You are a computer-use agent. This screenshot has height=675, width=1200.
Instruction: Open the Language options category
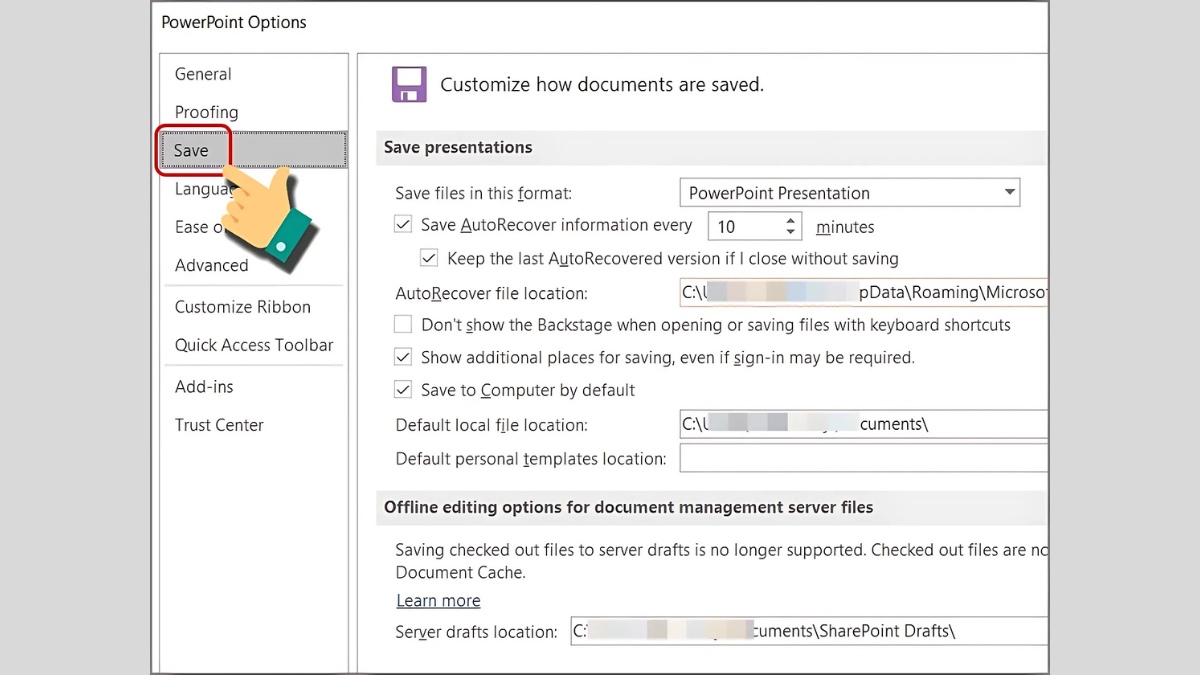pos(203,189)
